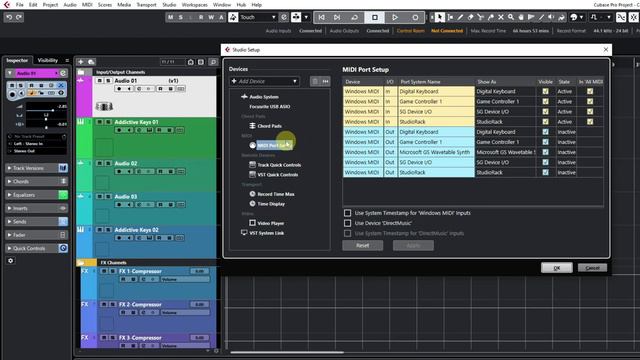Image resolution: width=640 pixels, height=360 pixels.
Task: Uncheck Visible for Microsoft GS Wavetable Synth
Action: click(545, 152)
